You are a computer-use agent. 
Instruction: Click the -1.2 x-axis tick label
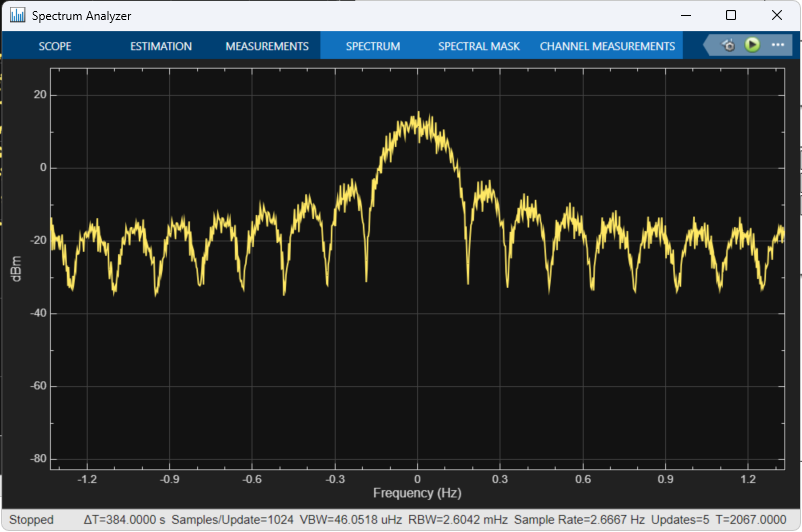(x=87, y=479)
